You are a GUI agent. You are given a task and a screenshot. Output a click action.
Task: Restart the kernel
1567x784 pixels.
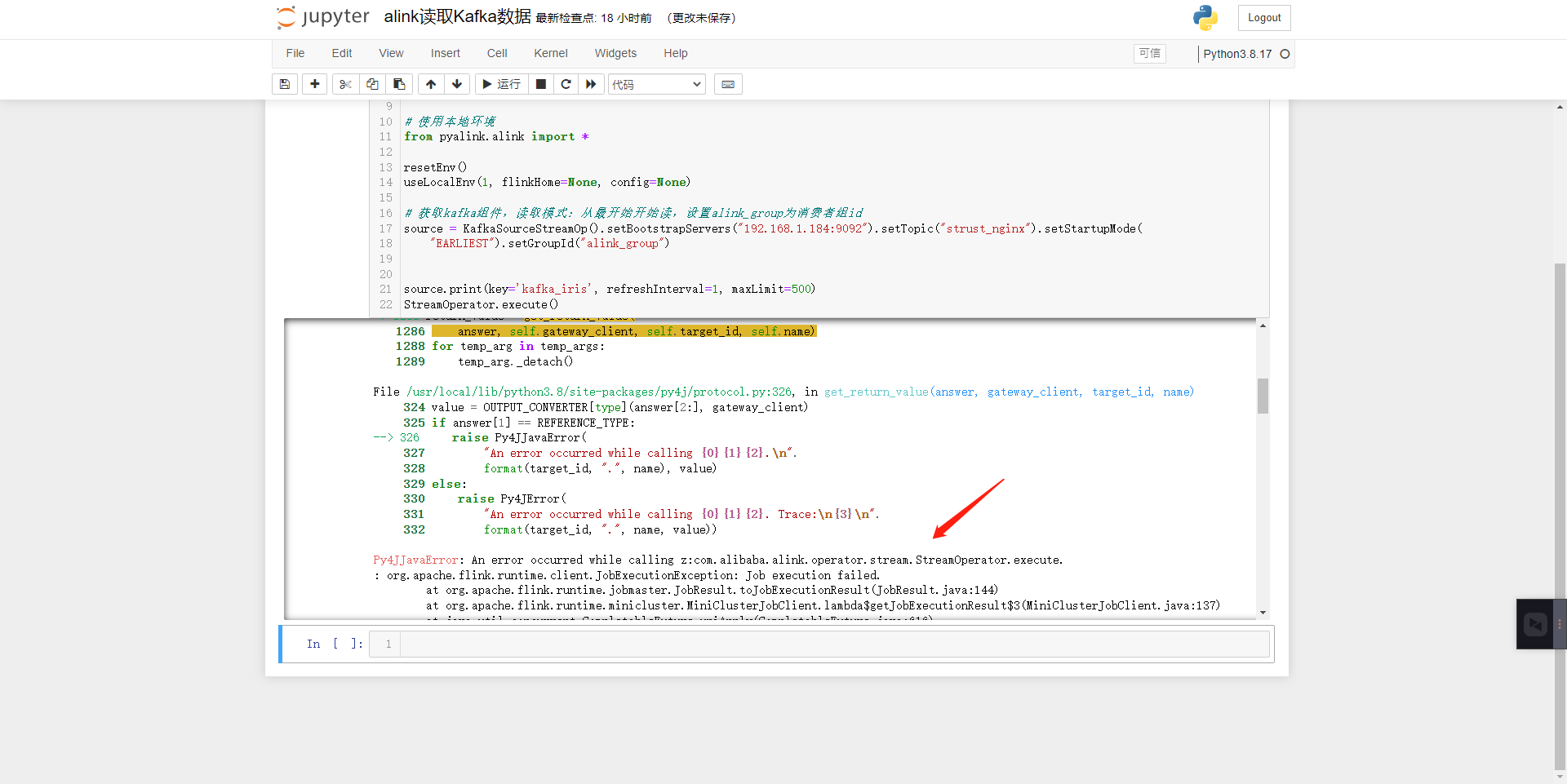[x=566, y=84]
